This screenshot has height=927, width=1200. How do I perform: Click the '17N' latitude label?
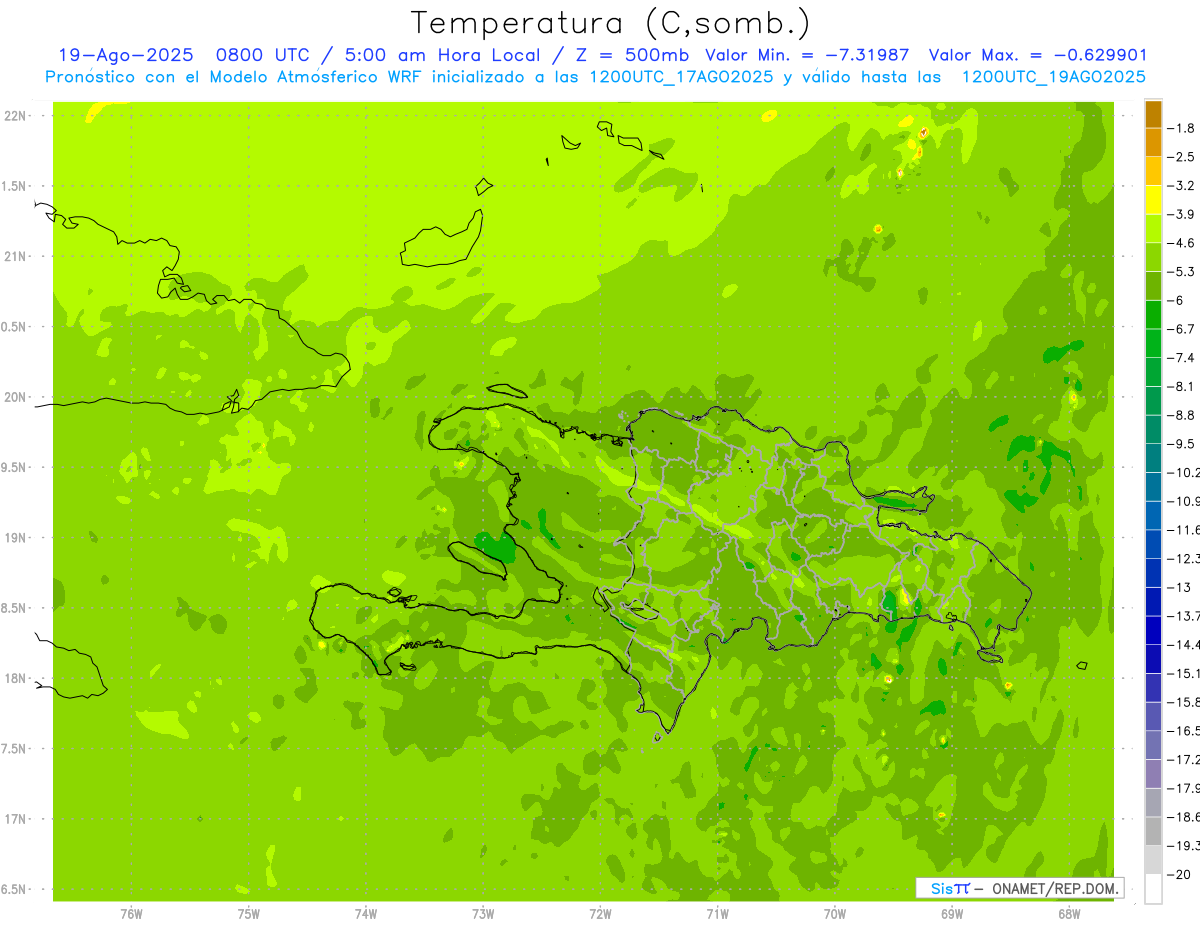click(15, 819)
